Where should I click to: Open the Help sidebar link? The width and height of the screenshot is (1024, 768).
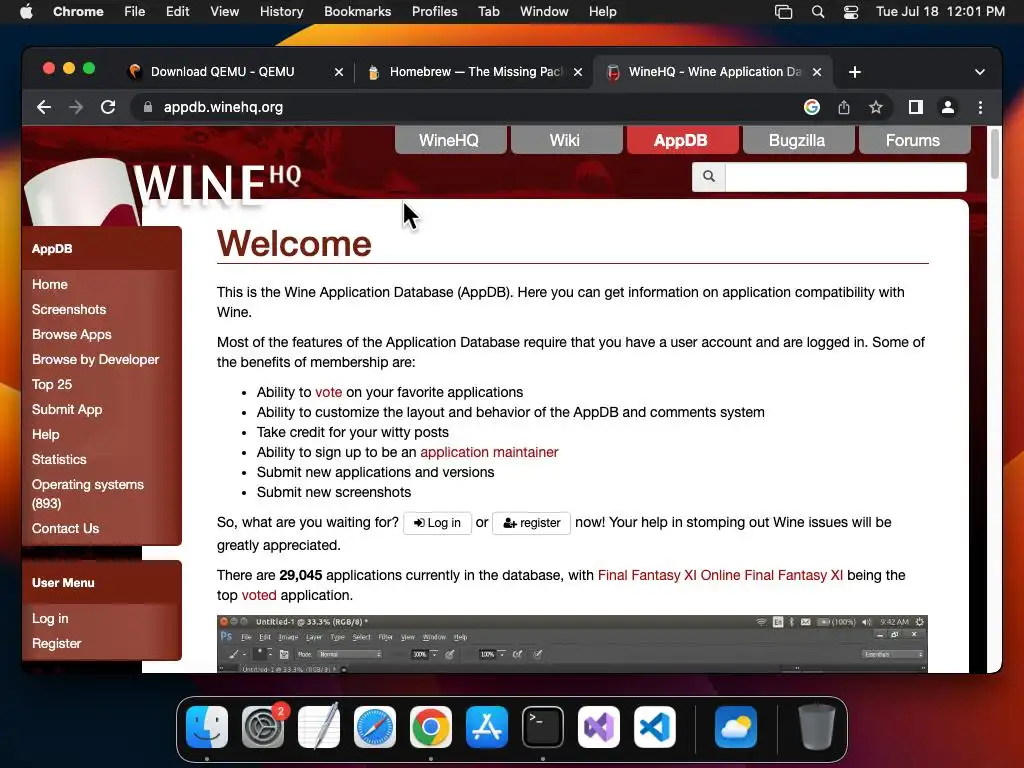pos(45,434)
